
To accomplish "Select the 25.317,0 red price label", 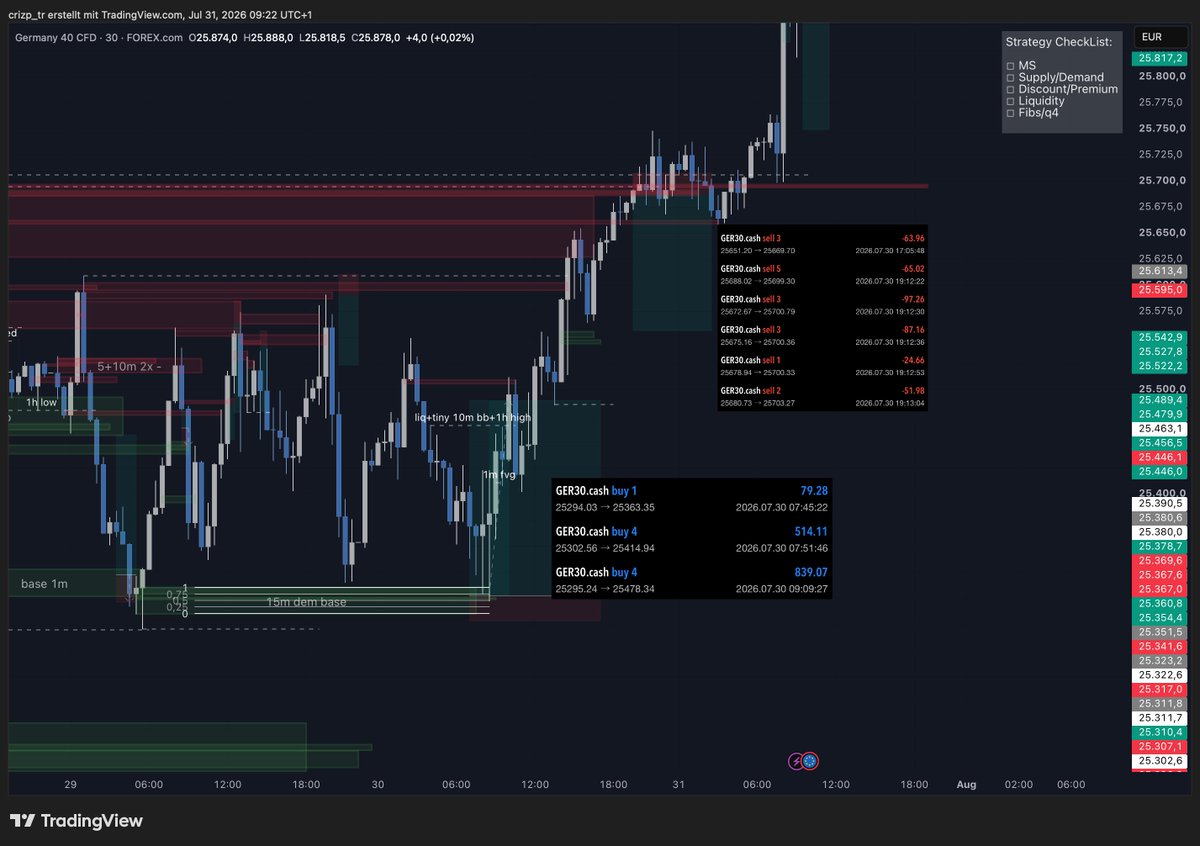I will point(1158,690).
